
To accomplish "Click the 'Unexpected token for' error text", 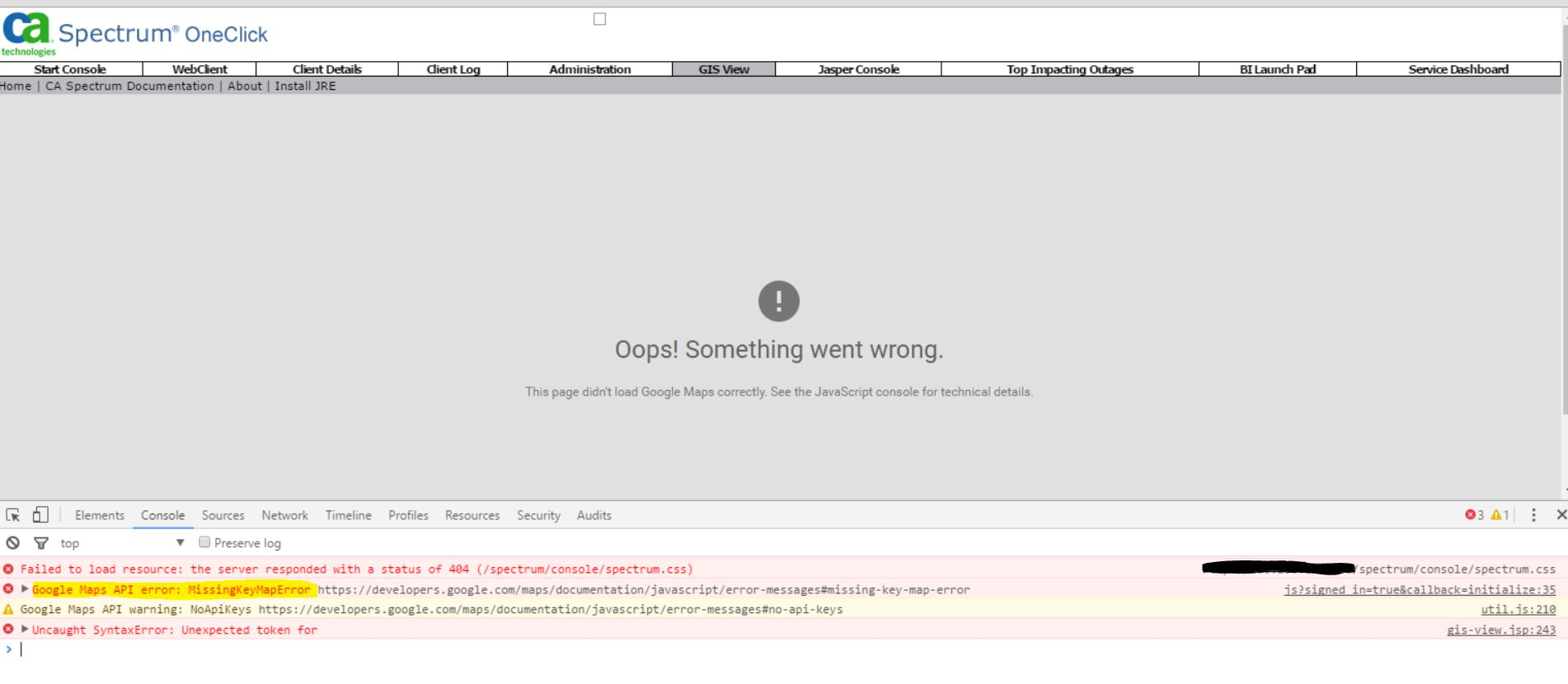I will tap(249, 630).
